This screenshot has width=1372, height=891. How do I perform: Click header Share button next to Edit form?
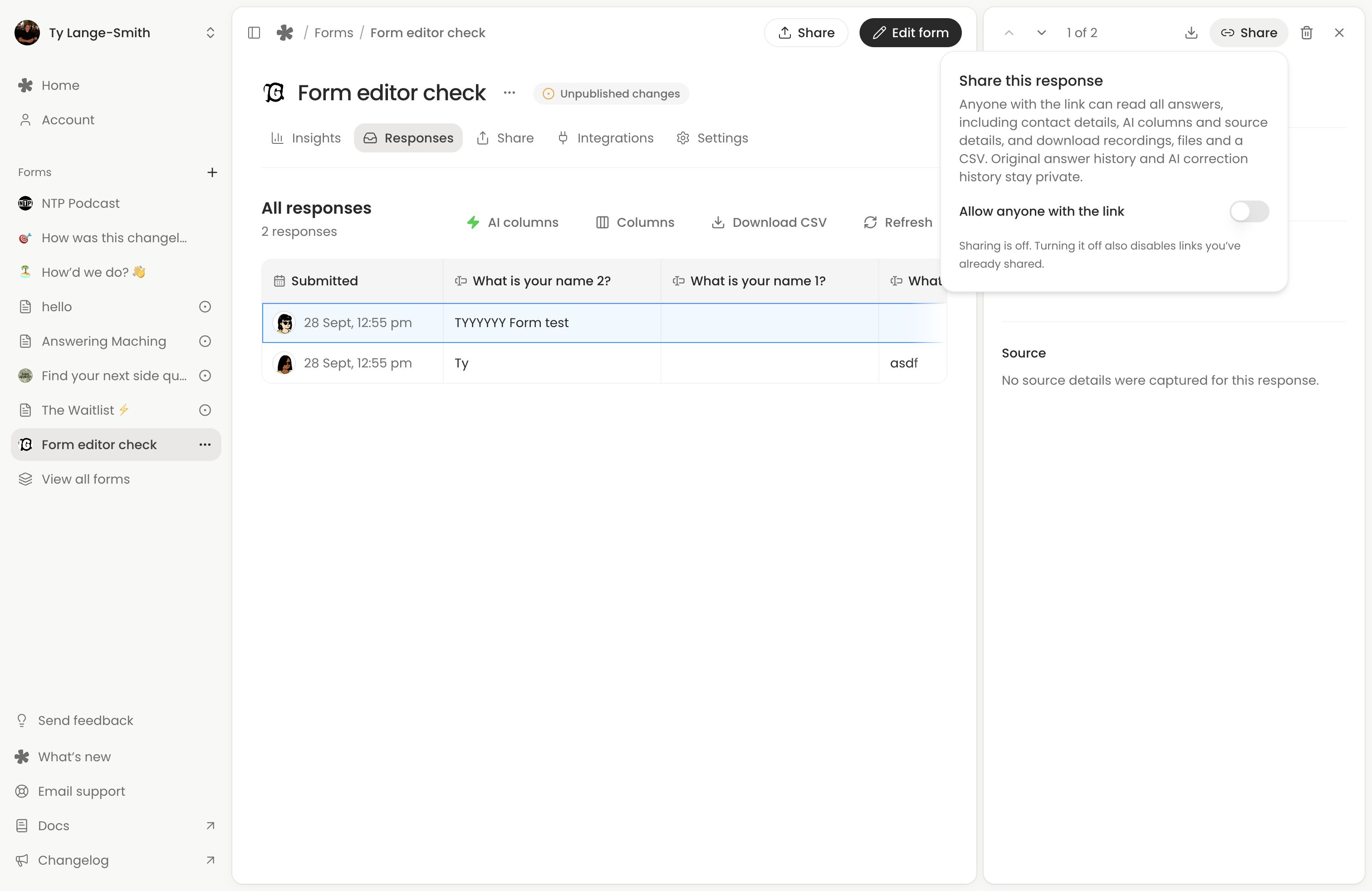tap(806, 33)
